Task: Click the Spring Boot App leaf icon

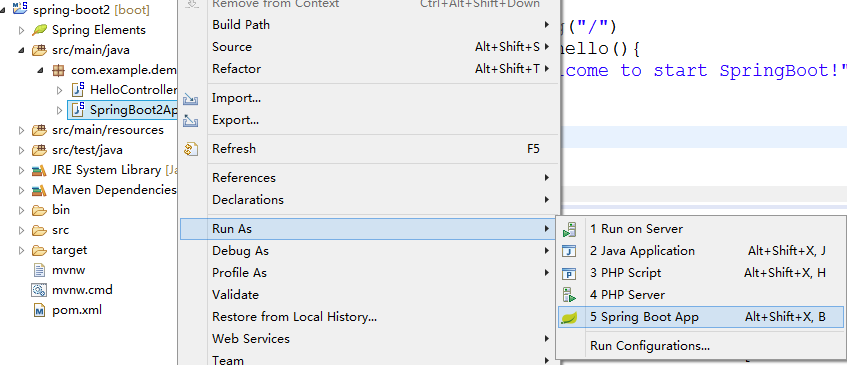Action: coord(570,317)
